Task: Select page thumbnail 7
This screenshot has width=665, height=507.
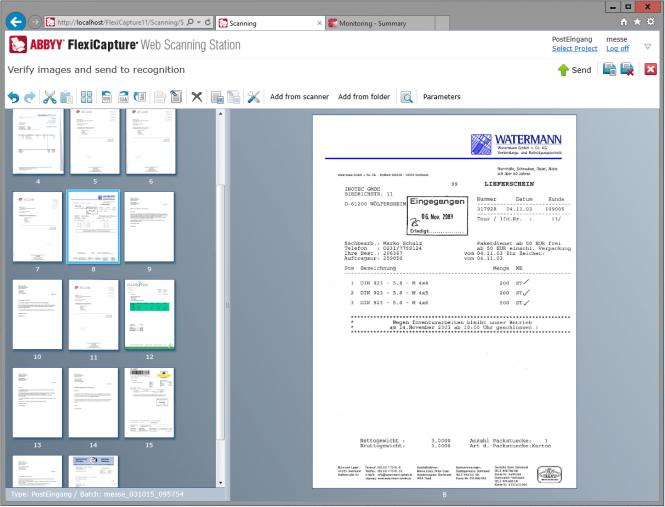Action: point(37,227)
